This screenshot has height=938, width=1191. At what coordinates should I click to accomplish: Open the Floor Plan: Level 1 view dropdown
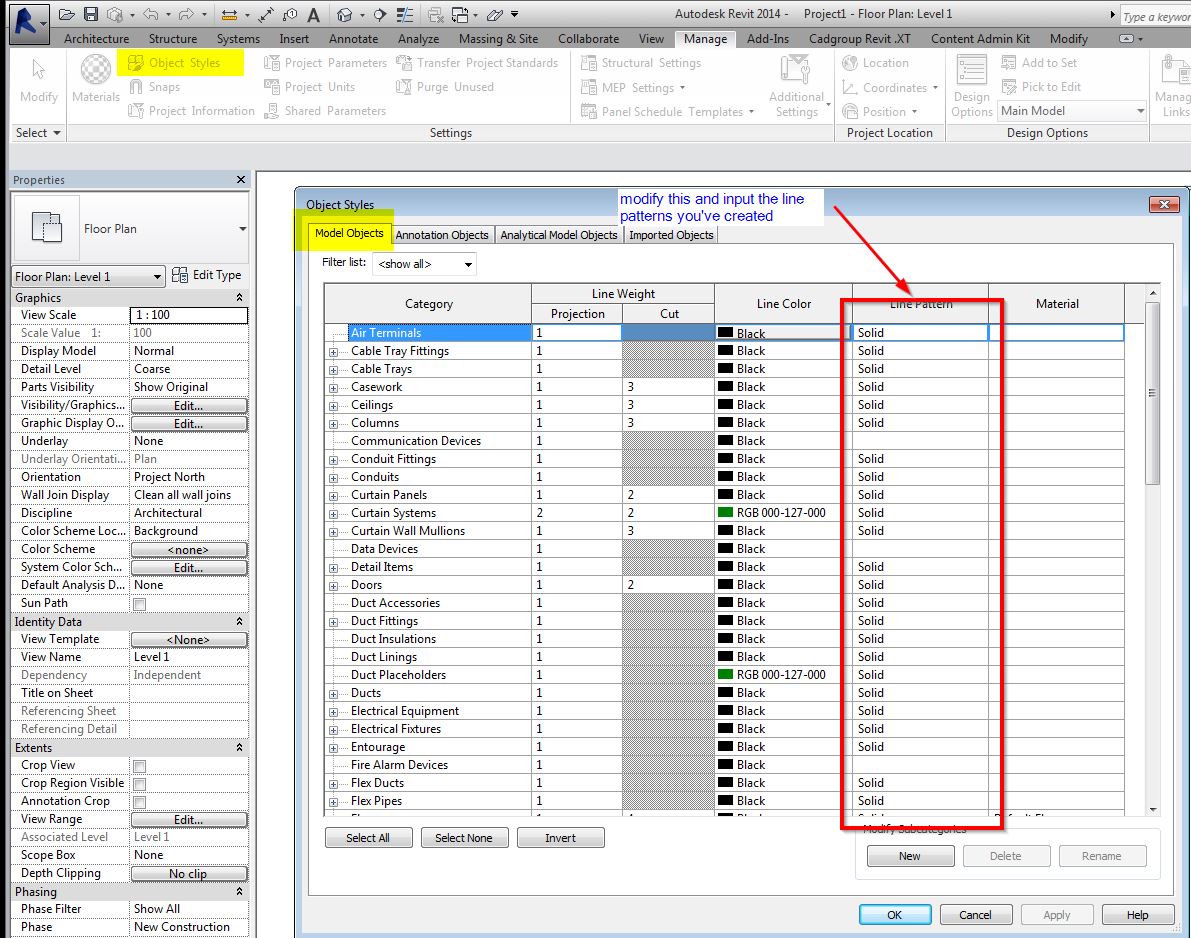tap(89, 276)
